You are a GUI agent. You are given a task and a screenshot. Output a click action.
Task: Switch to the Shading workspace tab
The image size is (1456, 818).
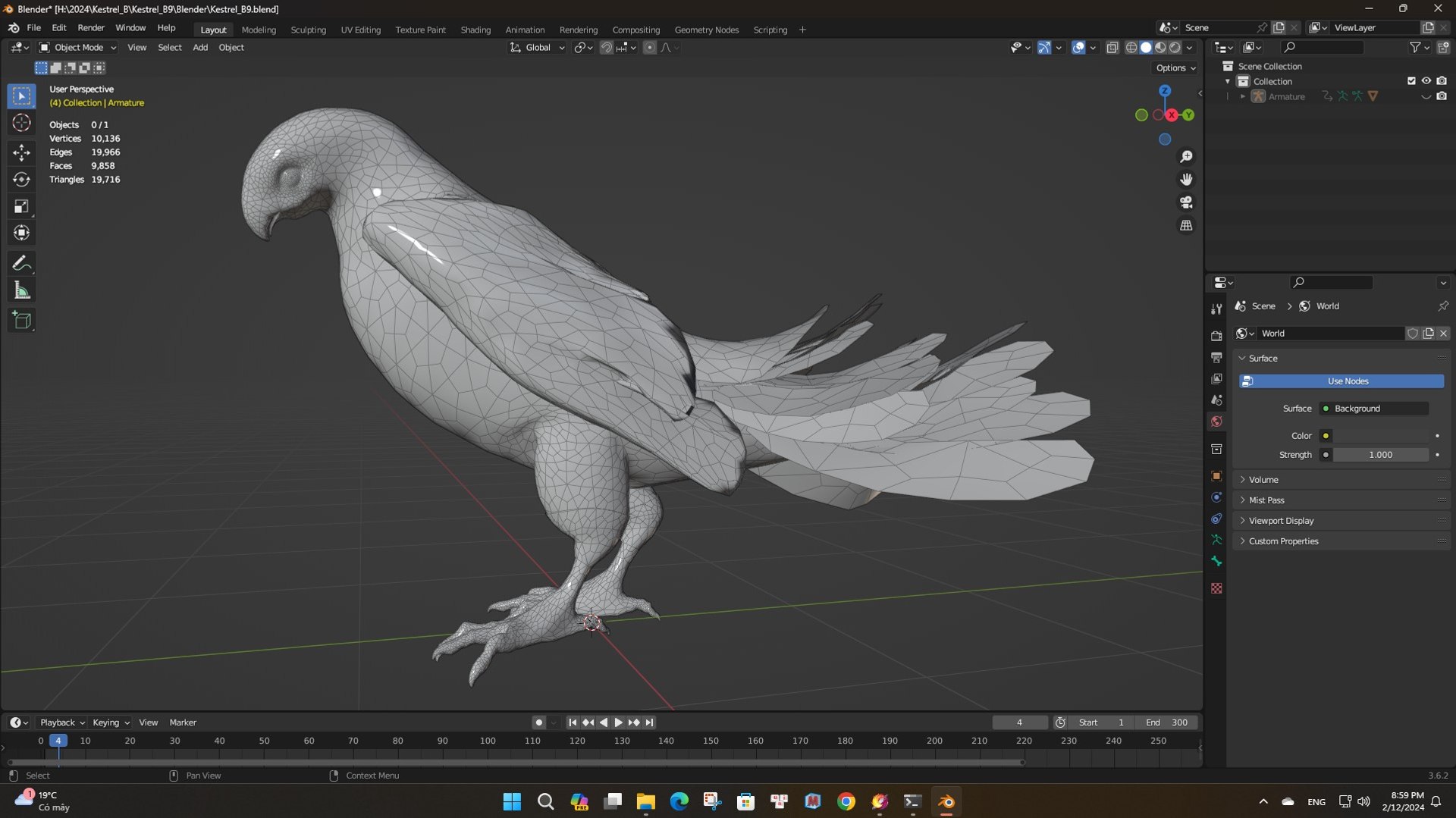[x=475, y=30]
